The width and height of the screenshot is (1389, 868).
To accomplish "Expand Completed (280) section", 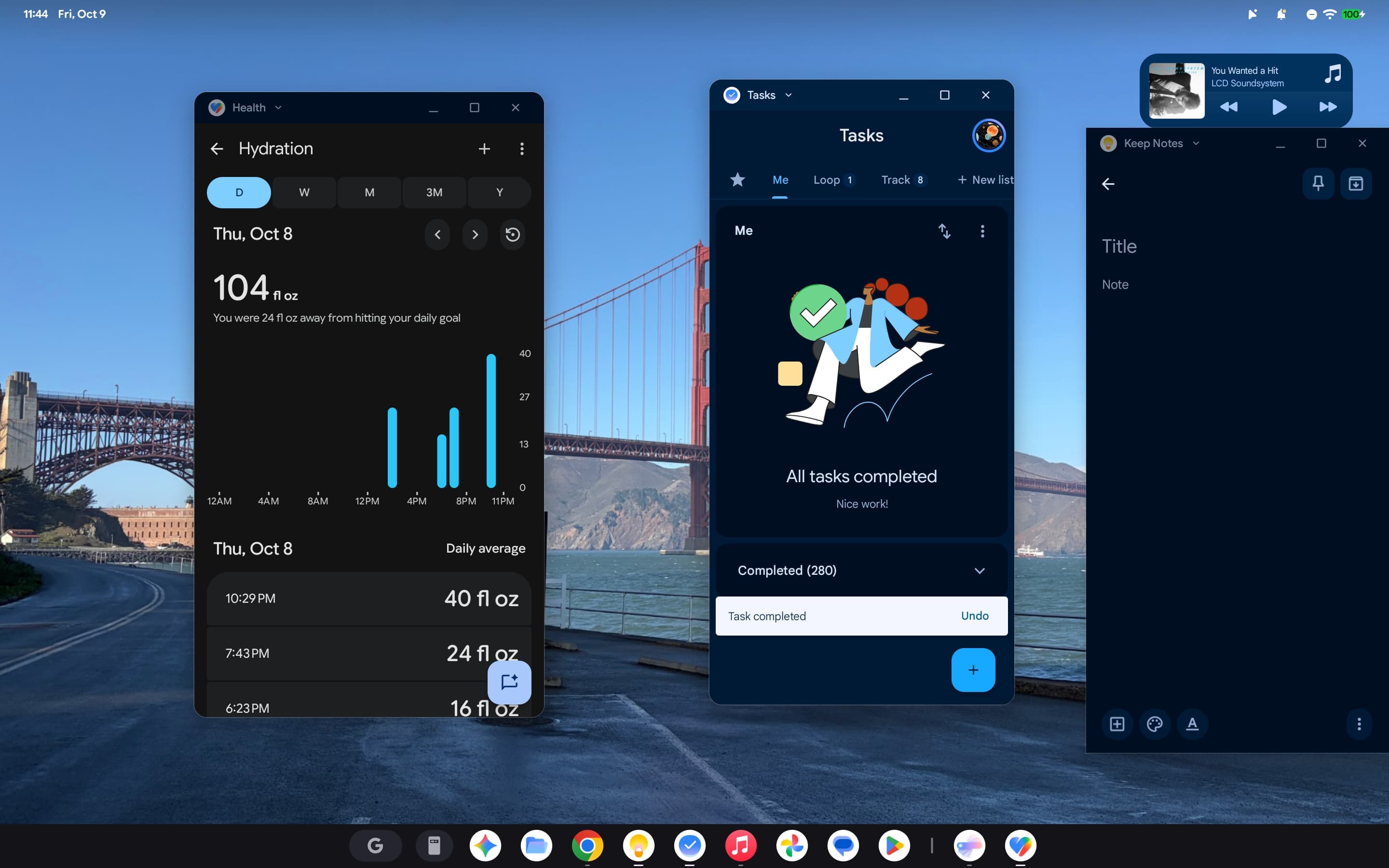I will (861, 570).
